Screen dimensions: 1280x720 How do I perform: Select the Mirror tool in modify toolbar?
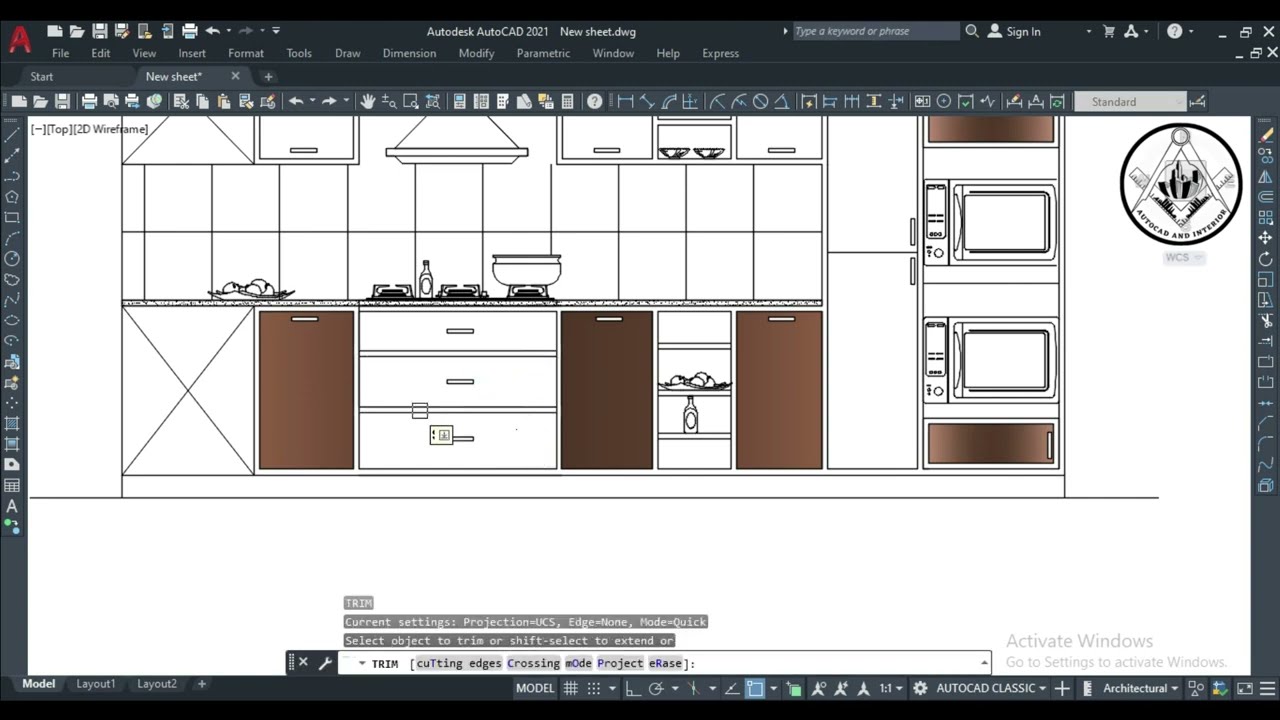[1266, 176]
